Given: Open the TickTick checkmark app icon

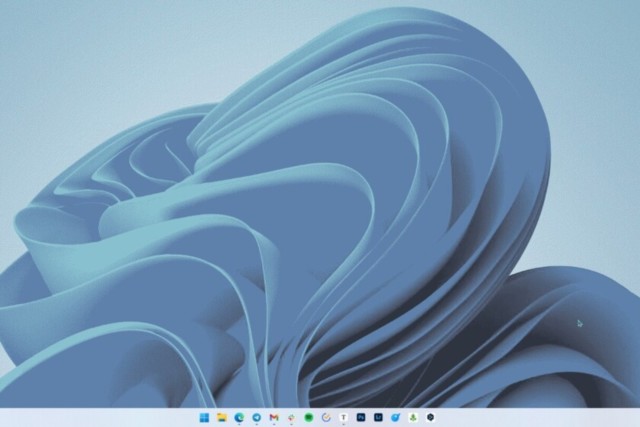Looking at the screenshot, I should point(326,417).
